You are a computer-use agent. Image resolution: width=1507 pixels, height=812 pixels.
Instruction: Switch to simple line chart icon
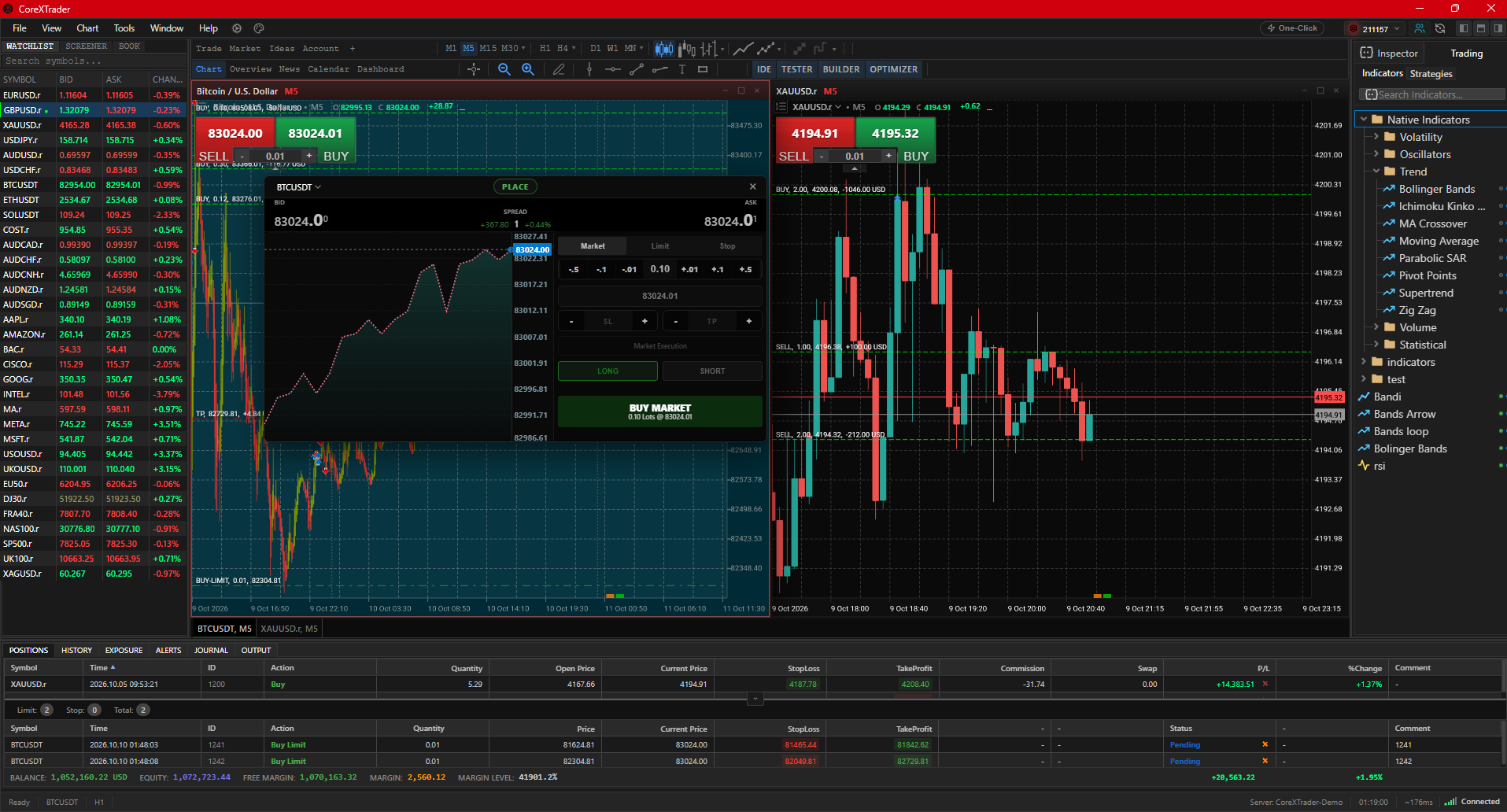pyautogui.click(x=743, y=49)
